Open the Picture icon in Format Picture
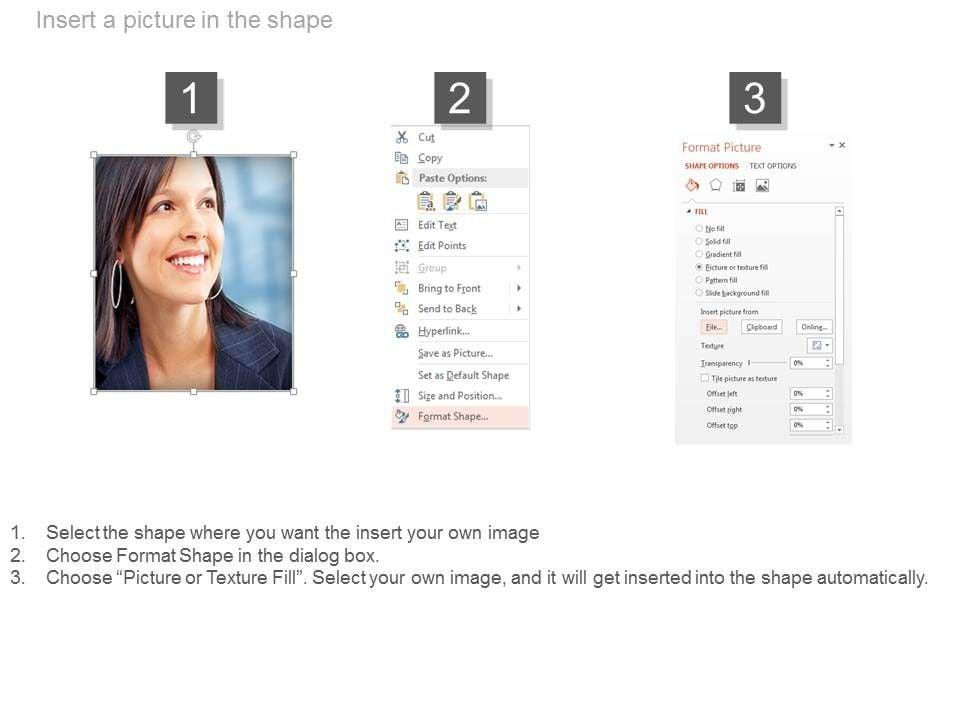 tap(762, 186)
